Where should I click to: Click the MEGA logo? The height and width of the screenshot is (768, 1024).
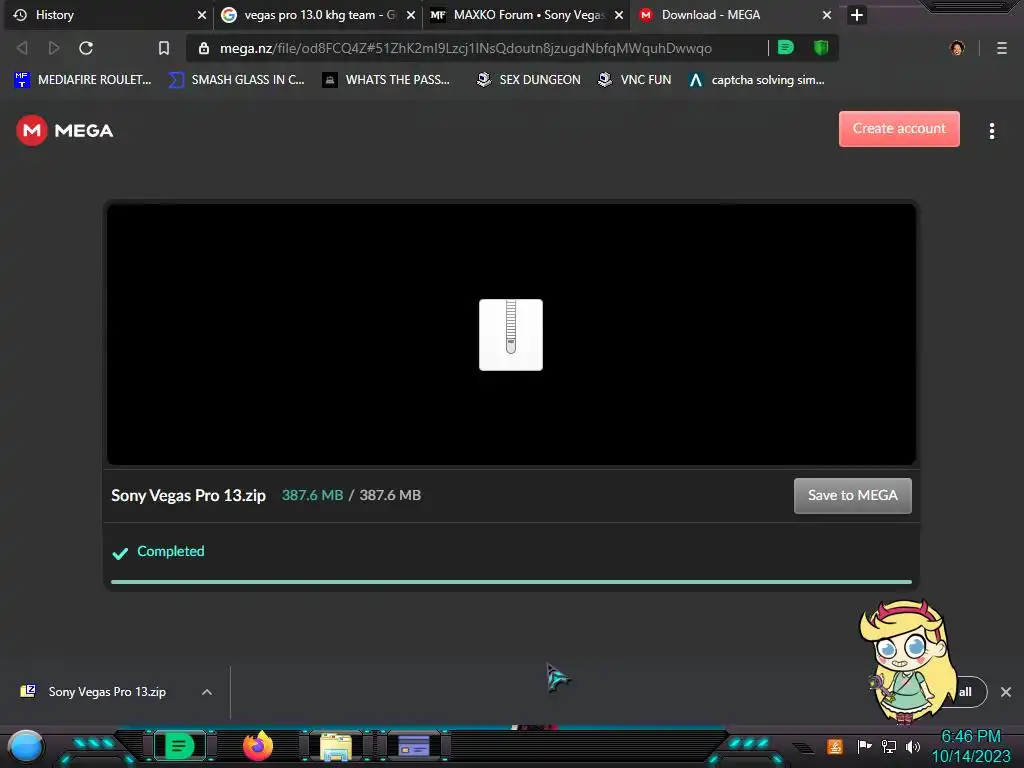(65, 131)
